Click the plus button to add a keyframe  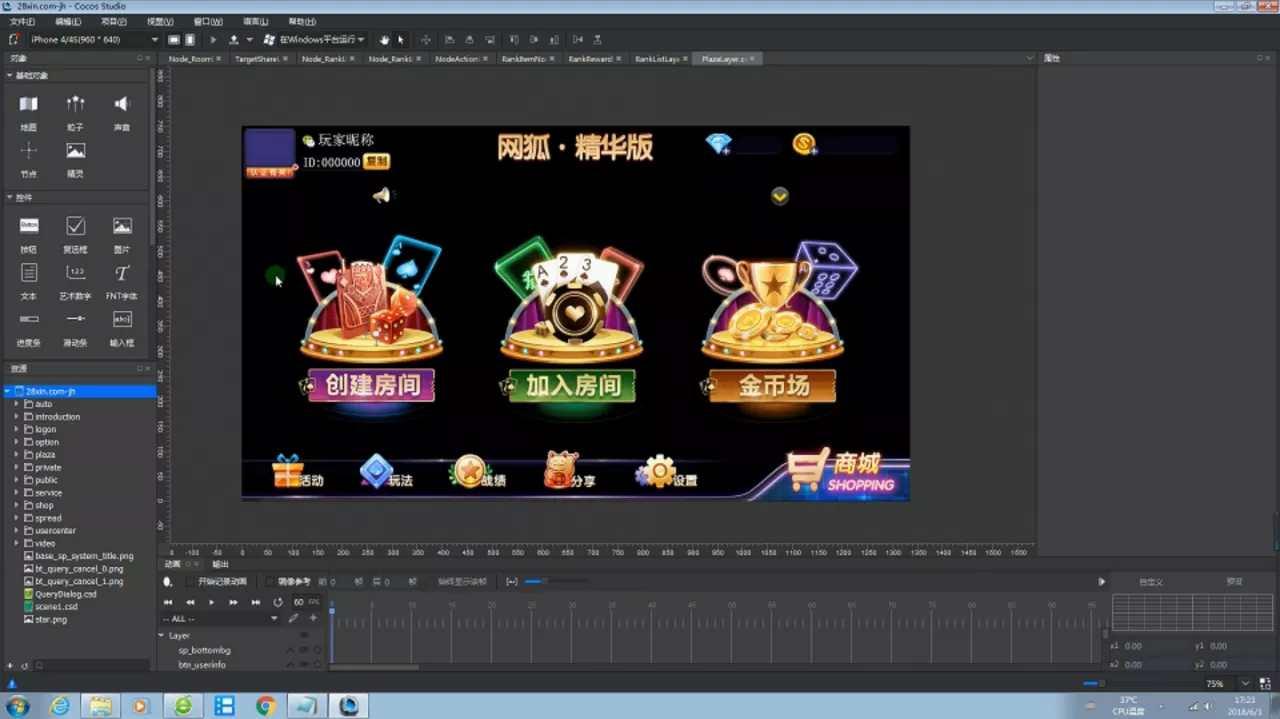(313, 618)
